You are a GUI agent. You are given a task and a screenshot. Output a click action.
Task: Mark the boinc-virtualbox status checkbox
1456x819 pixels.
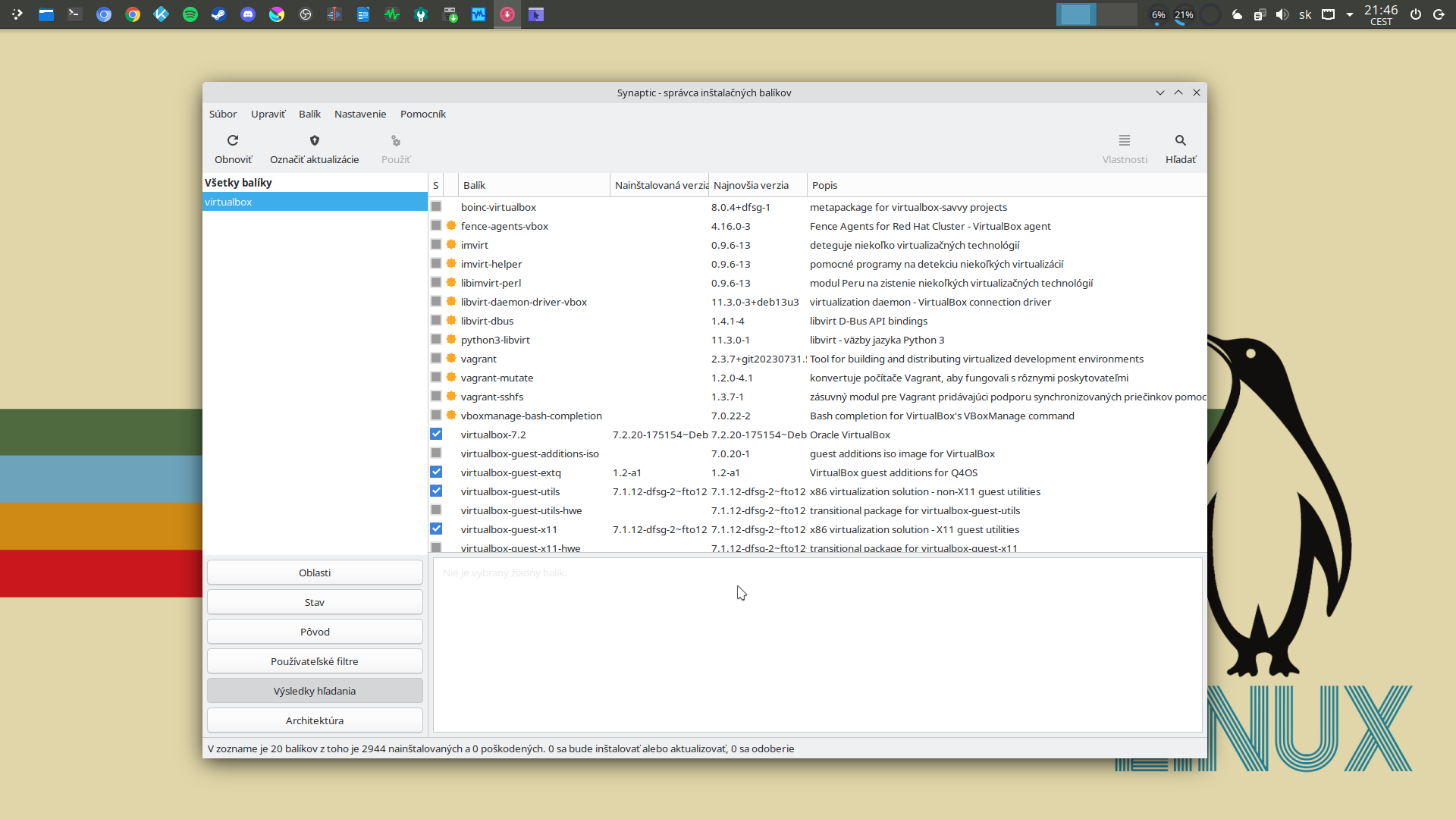tap(436, 207)
